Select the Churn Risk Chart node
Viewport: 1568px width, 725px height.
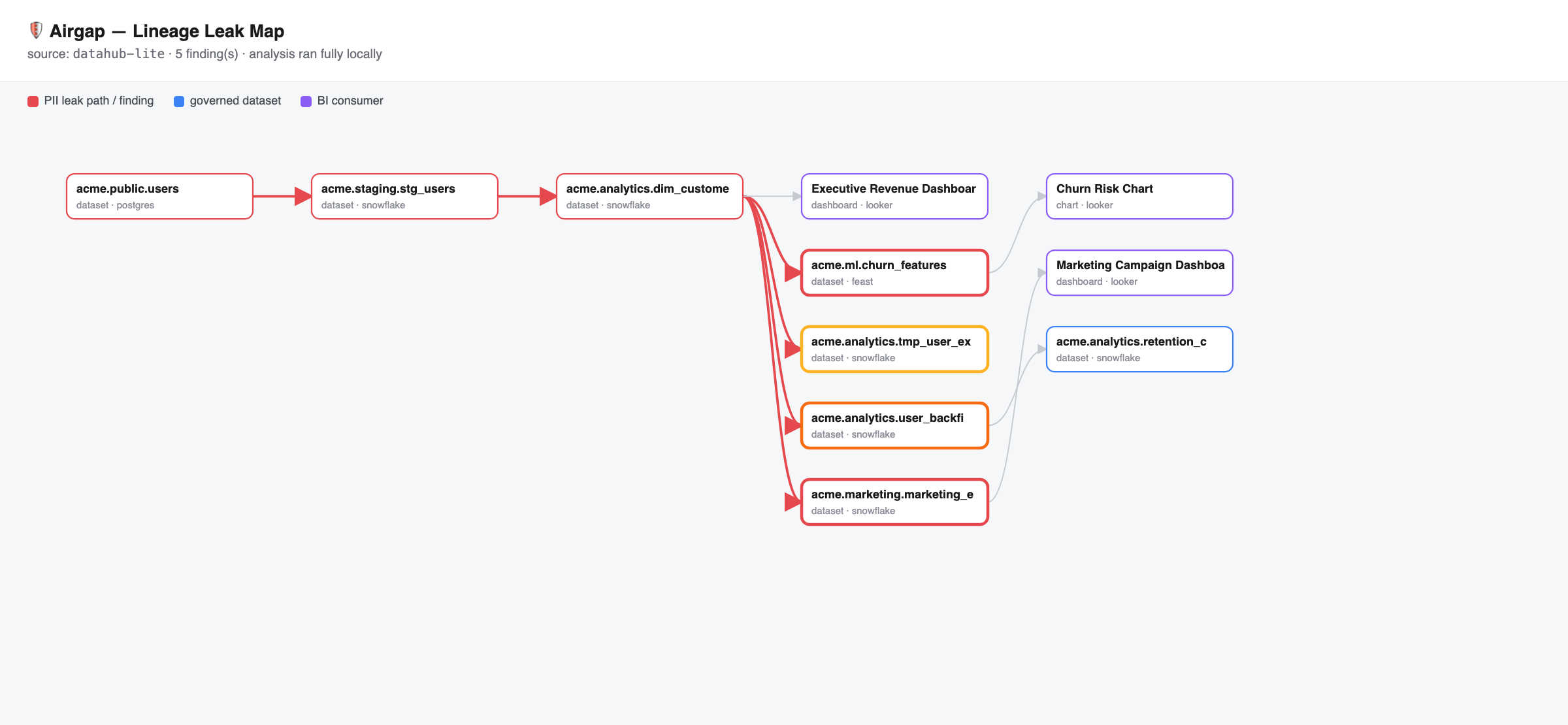coord(1139,196)
